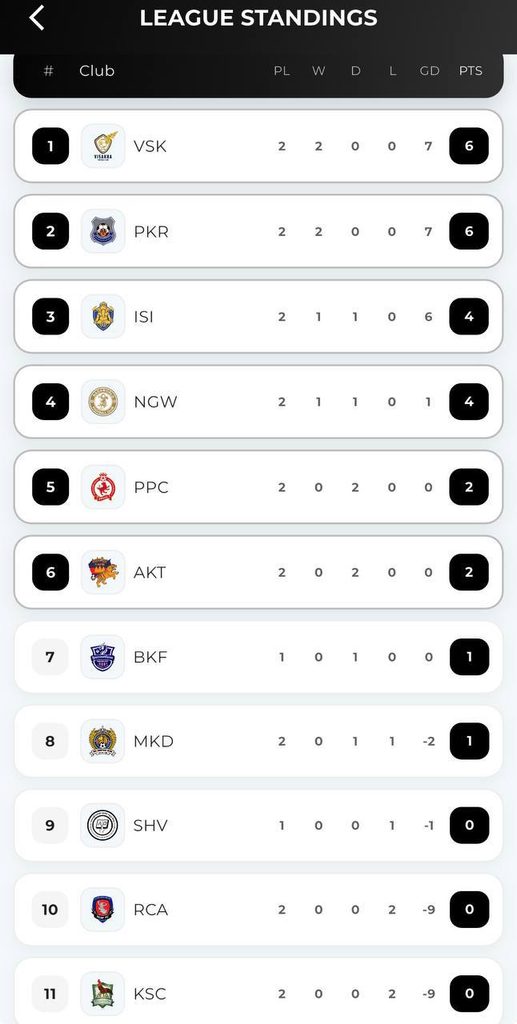517x1024 pixels.
Task: Open SHV circular logo
Action: click(x=103, y=825)
